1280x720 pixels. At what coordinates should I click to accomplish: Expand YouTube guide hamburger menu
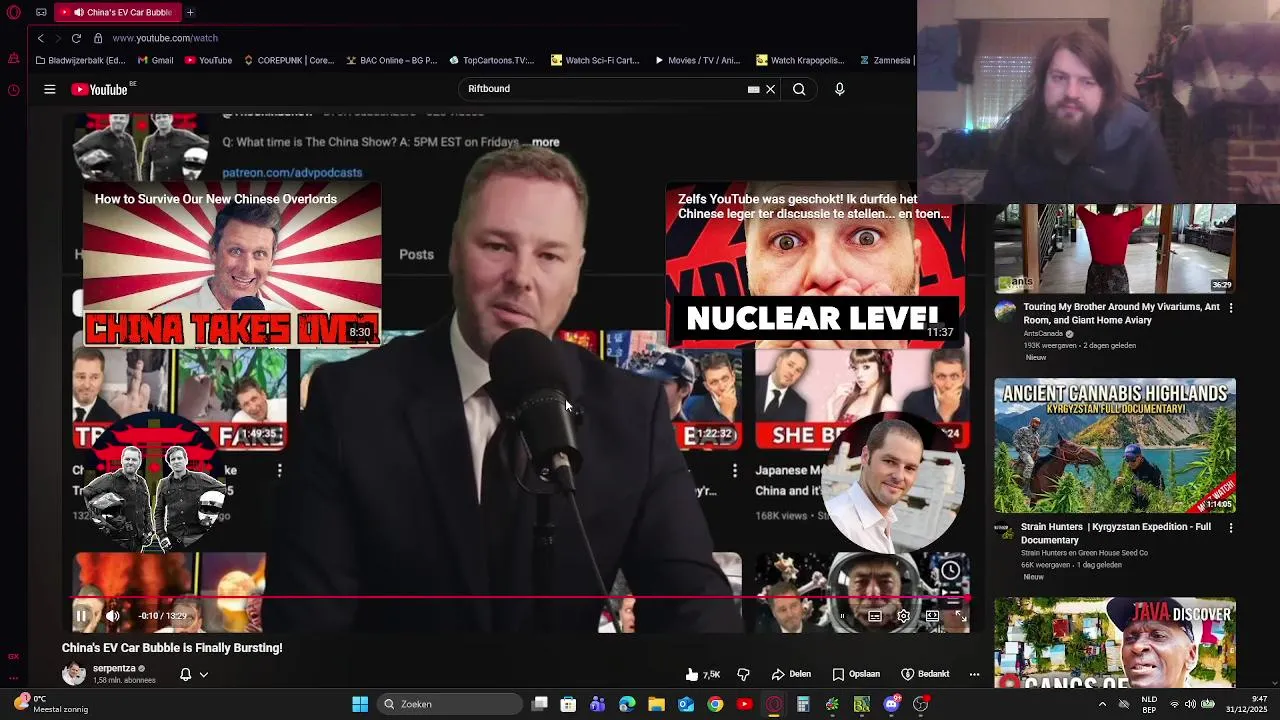49,89
